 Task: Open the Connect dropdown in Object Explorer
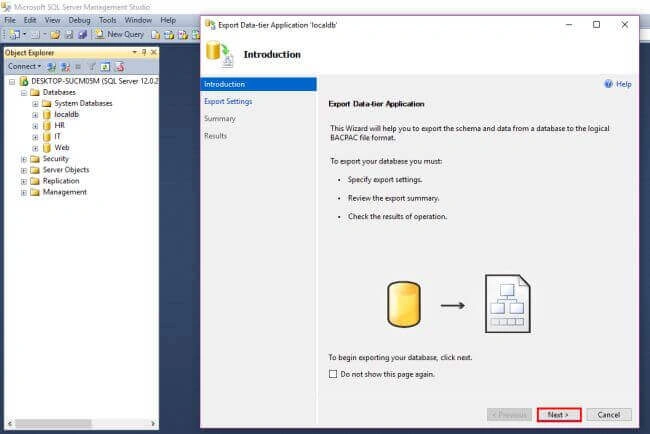[x=24, y=66]
